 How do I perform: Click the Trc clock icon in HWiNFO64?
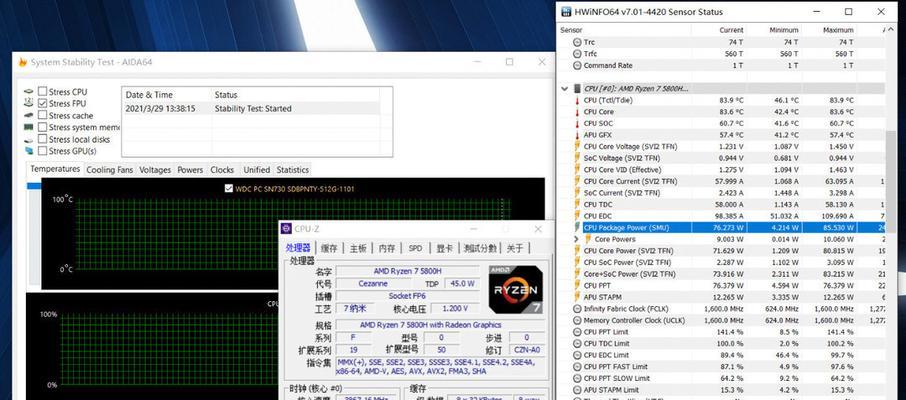point(577,42)
